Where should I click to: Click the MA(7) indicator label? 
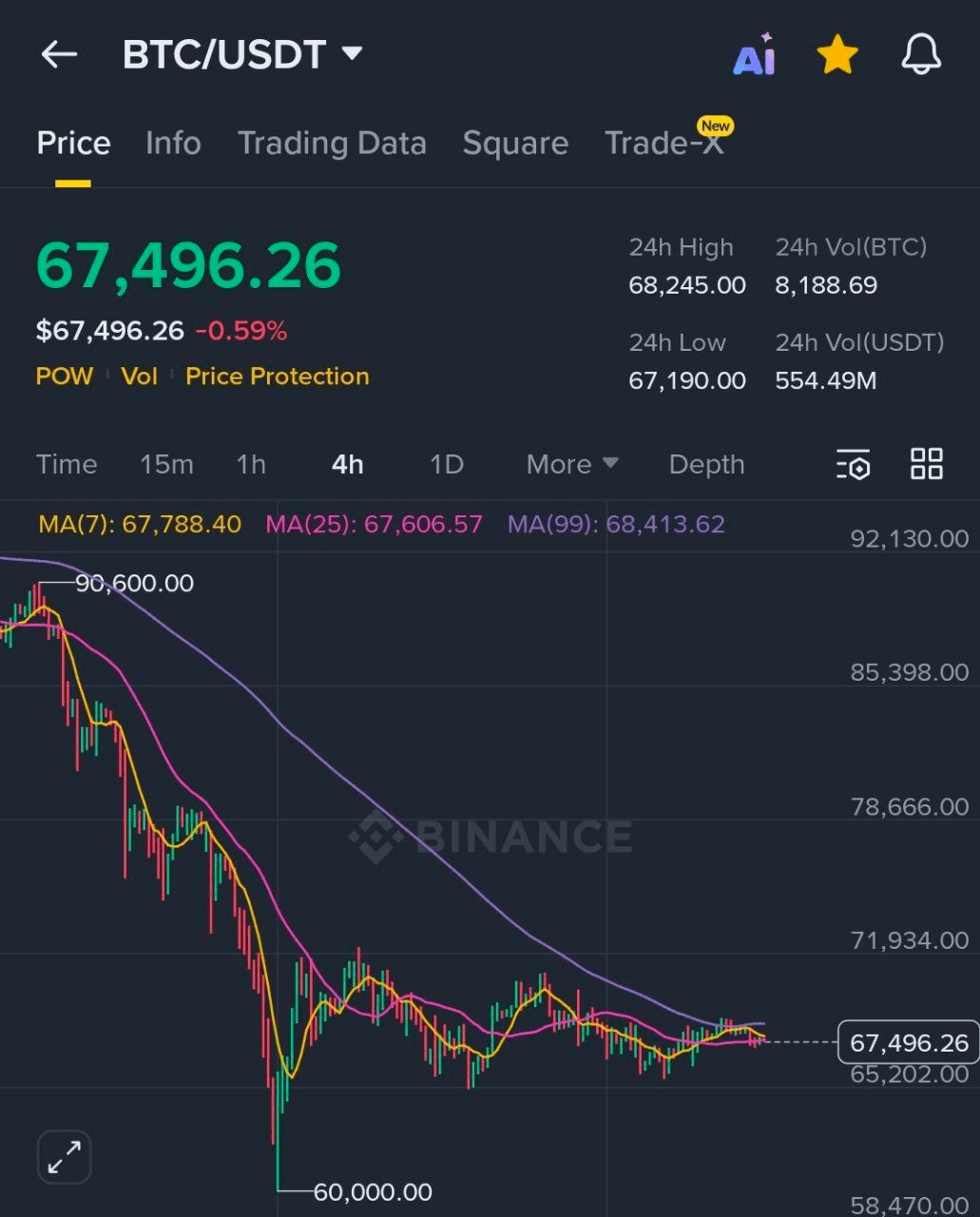140,525
